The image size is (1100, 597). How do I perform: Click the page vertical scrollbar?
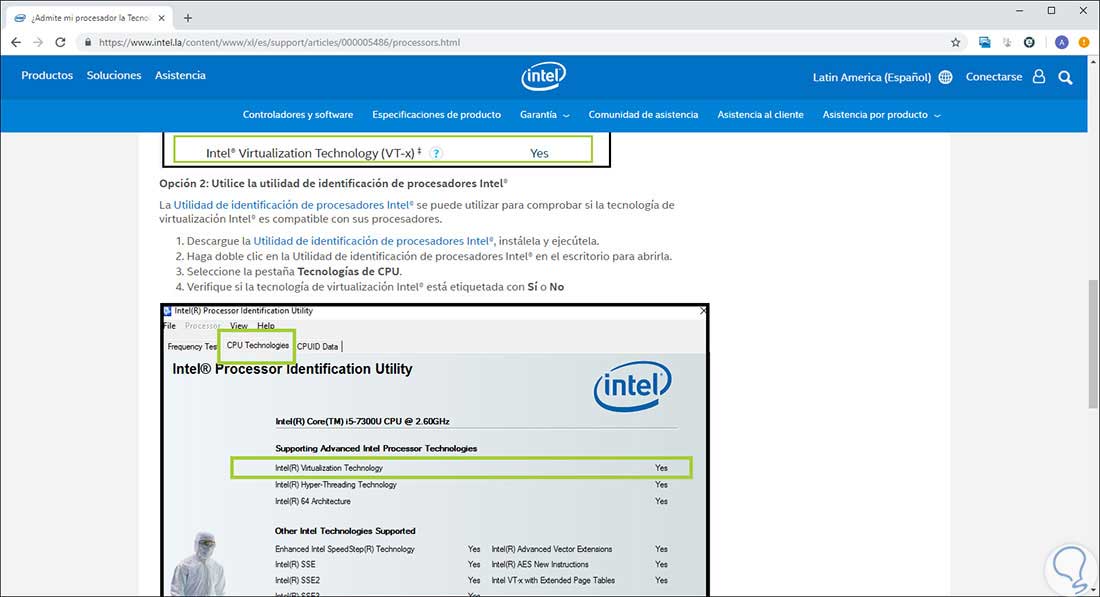pyautogui.click(x=1093, y=344)
